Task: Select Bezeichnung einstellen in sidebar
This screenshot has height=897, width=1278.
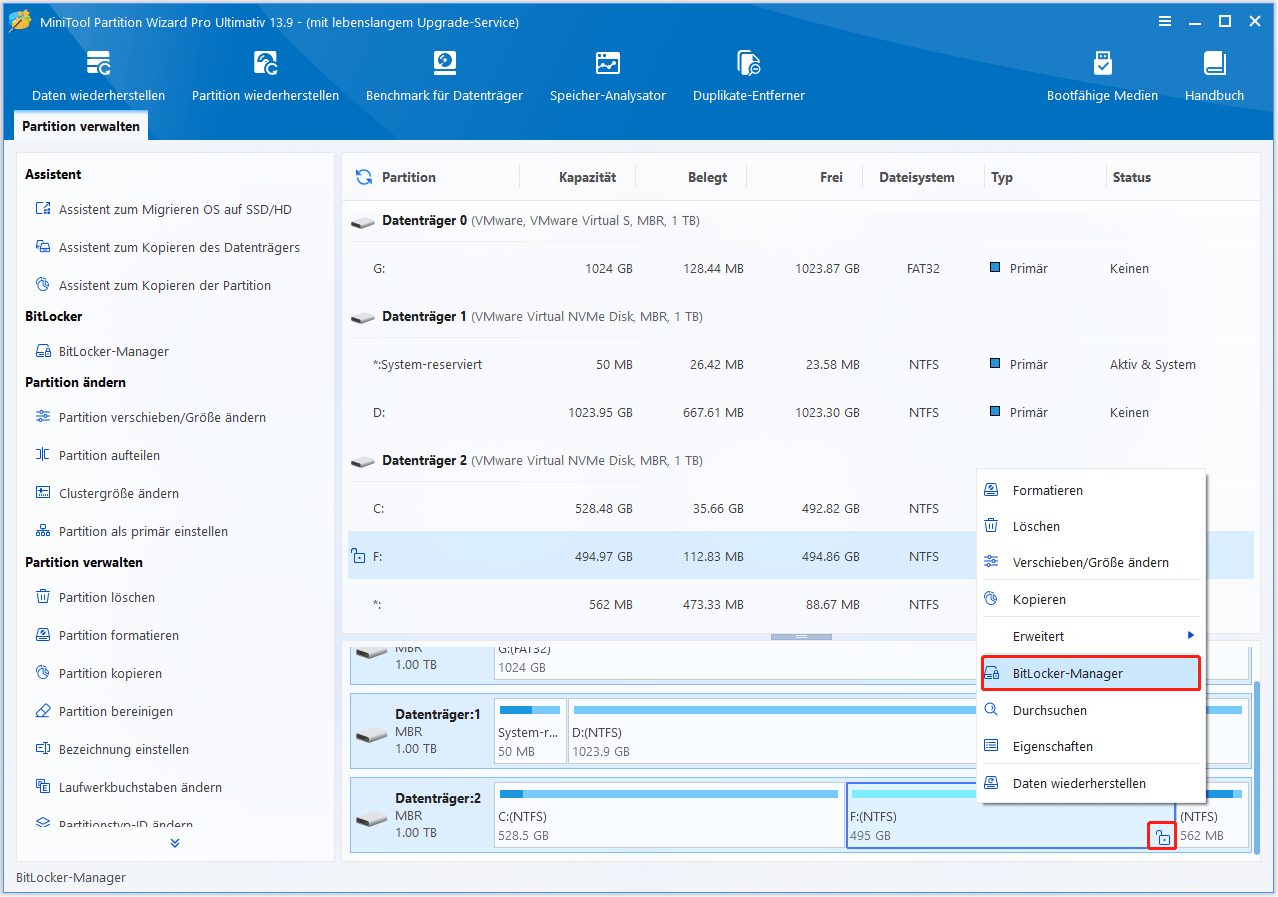Action: 112,750
